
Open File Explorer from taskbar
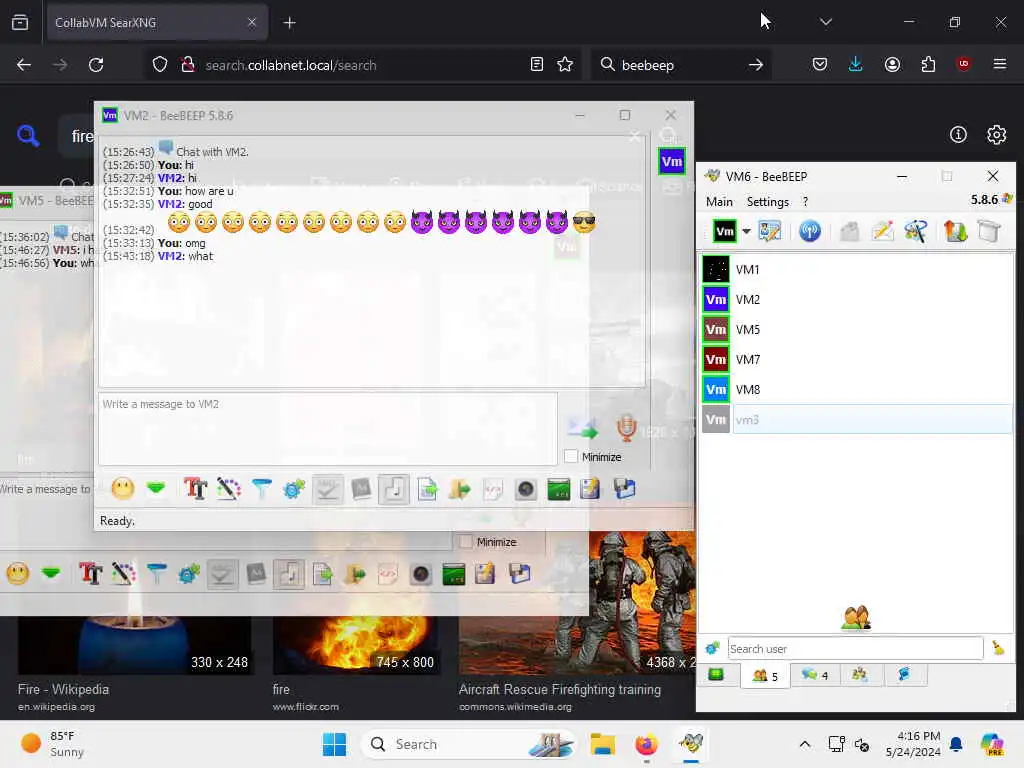tap(602, 744)
